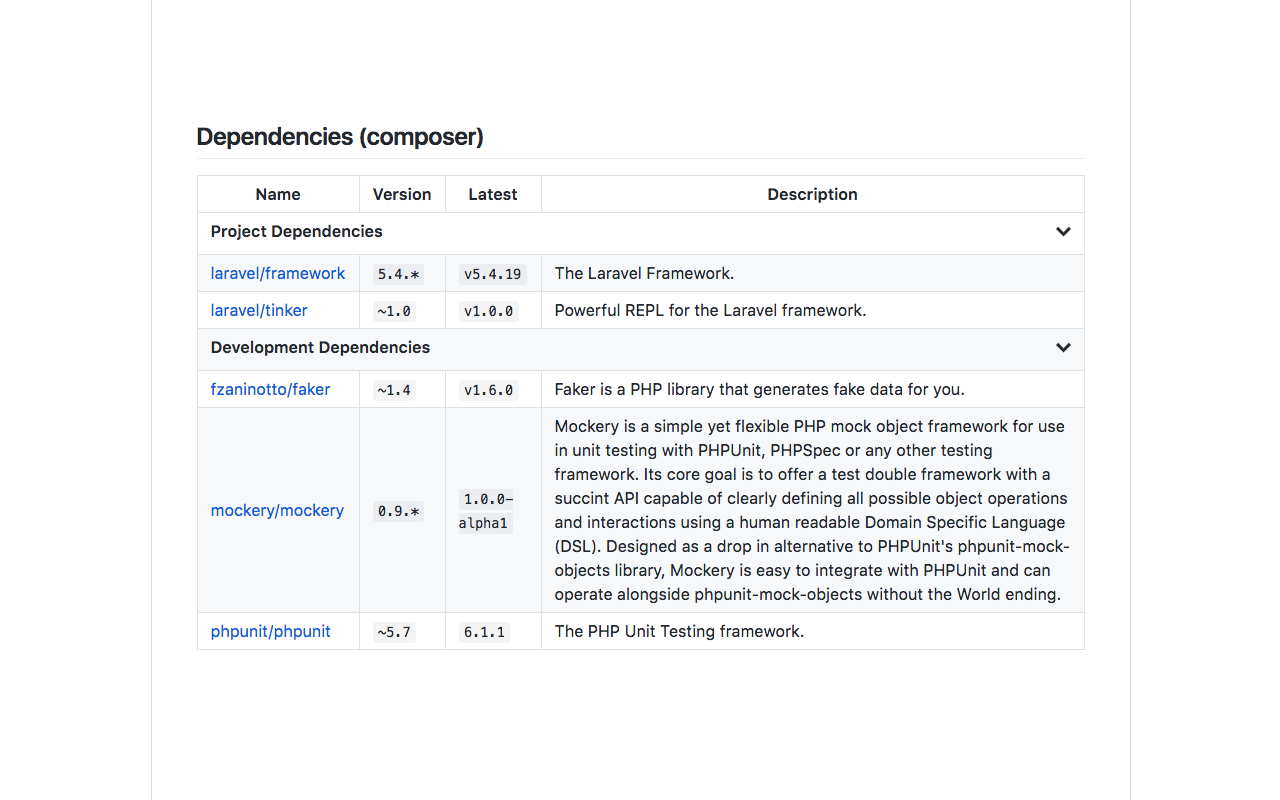
Task: Click version value ~1.0
Action: [394, 311]
